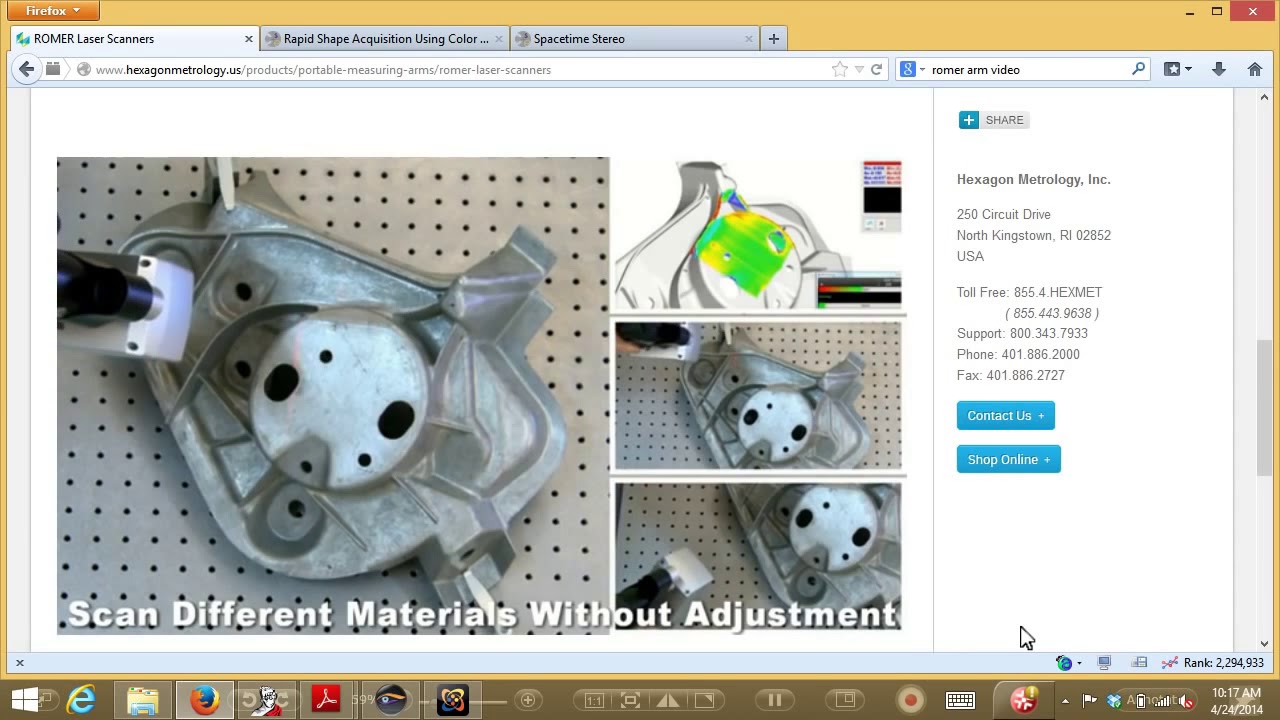Click the red record button overlay
This screenshot has height=720, width=1280.
pyautogui.click(x=911, y=700)
